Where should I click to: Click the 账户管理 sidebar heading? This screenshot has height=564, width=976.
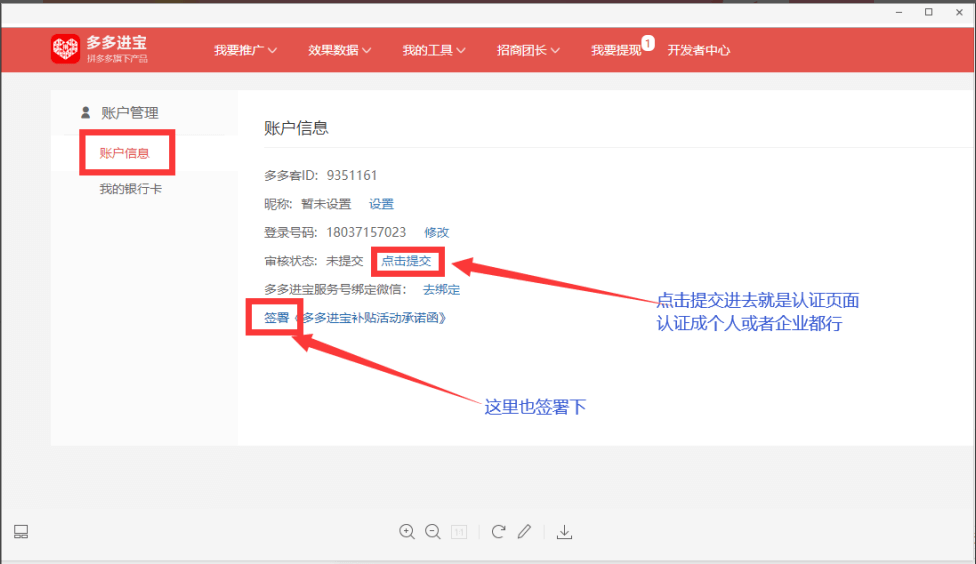pyautogui.click(x=129, y=113)
